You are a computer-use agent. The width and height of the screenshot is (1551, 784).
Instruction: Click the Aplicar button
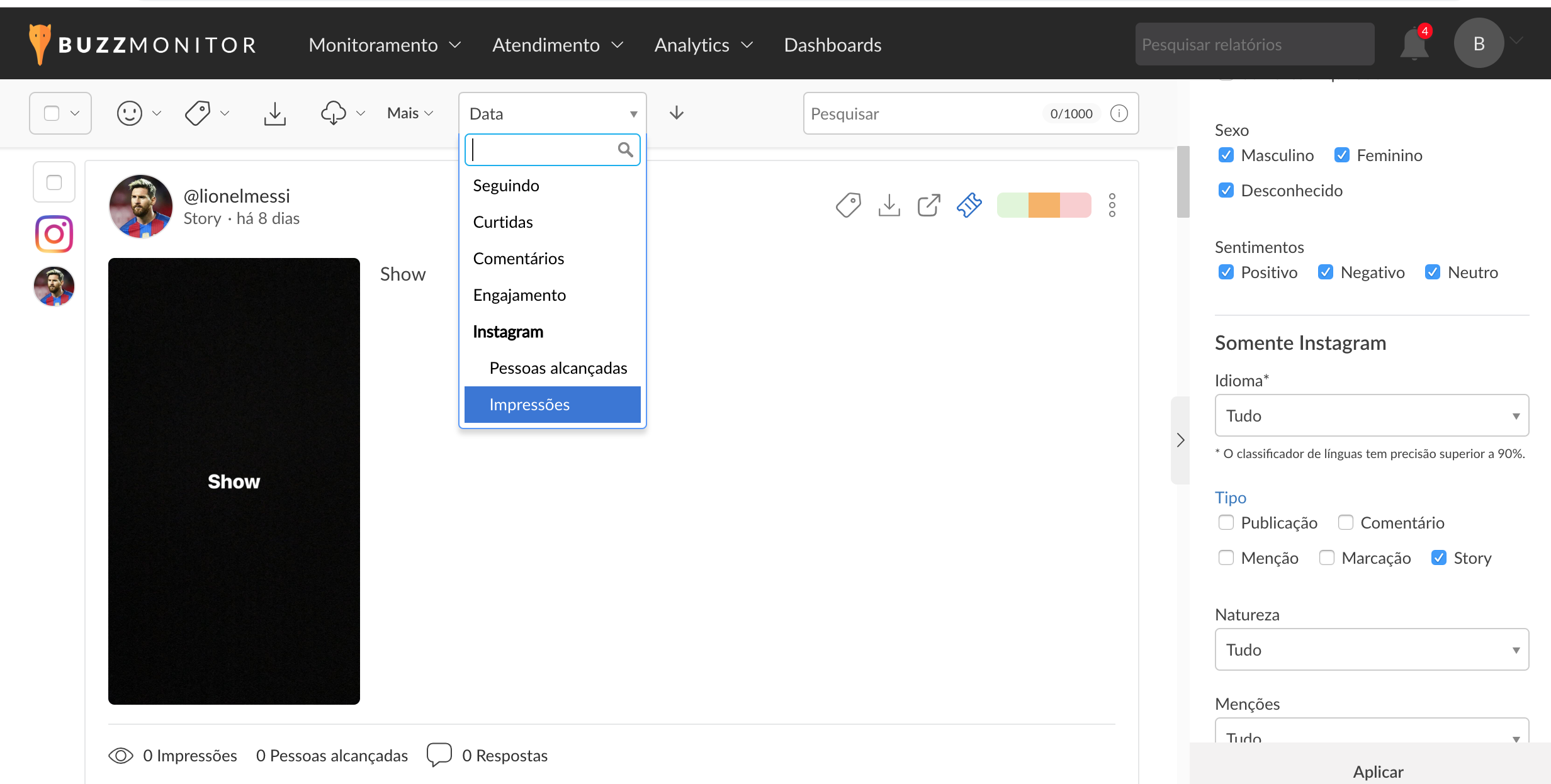(x=1378, y=771)
